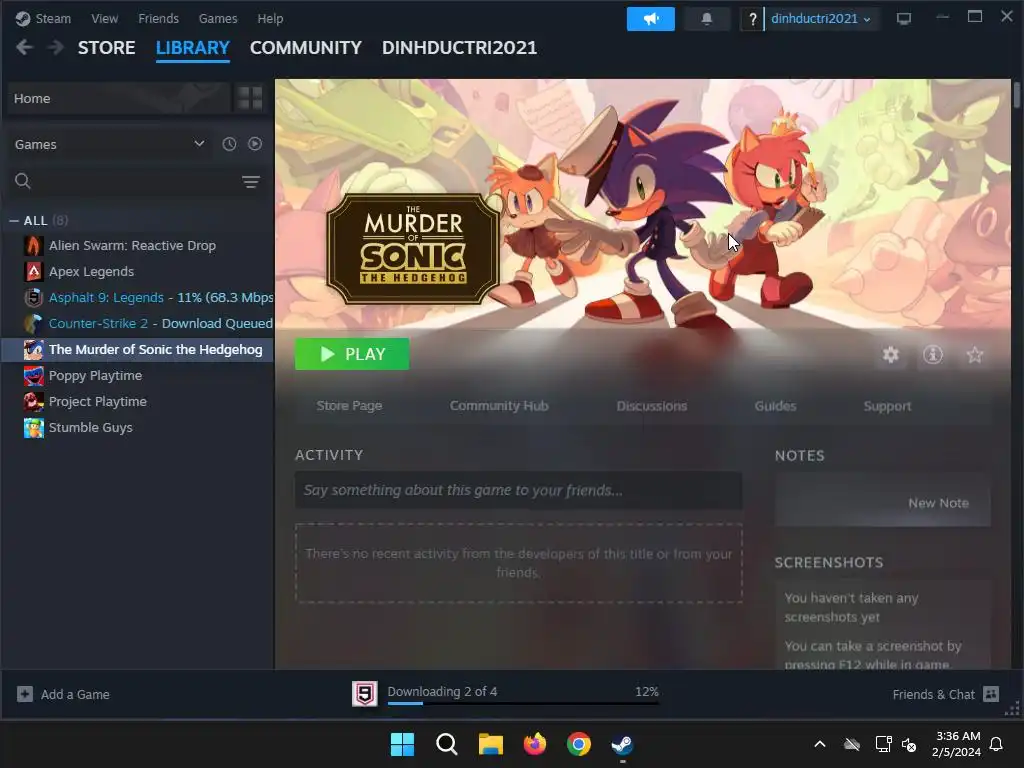
Task: Go forward with the right arrow
Action: [56, 47]
